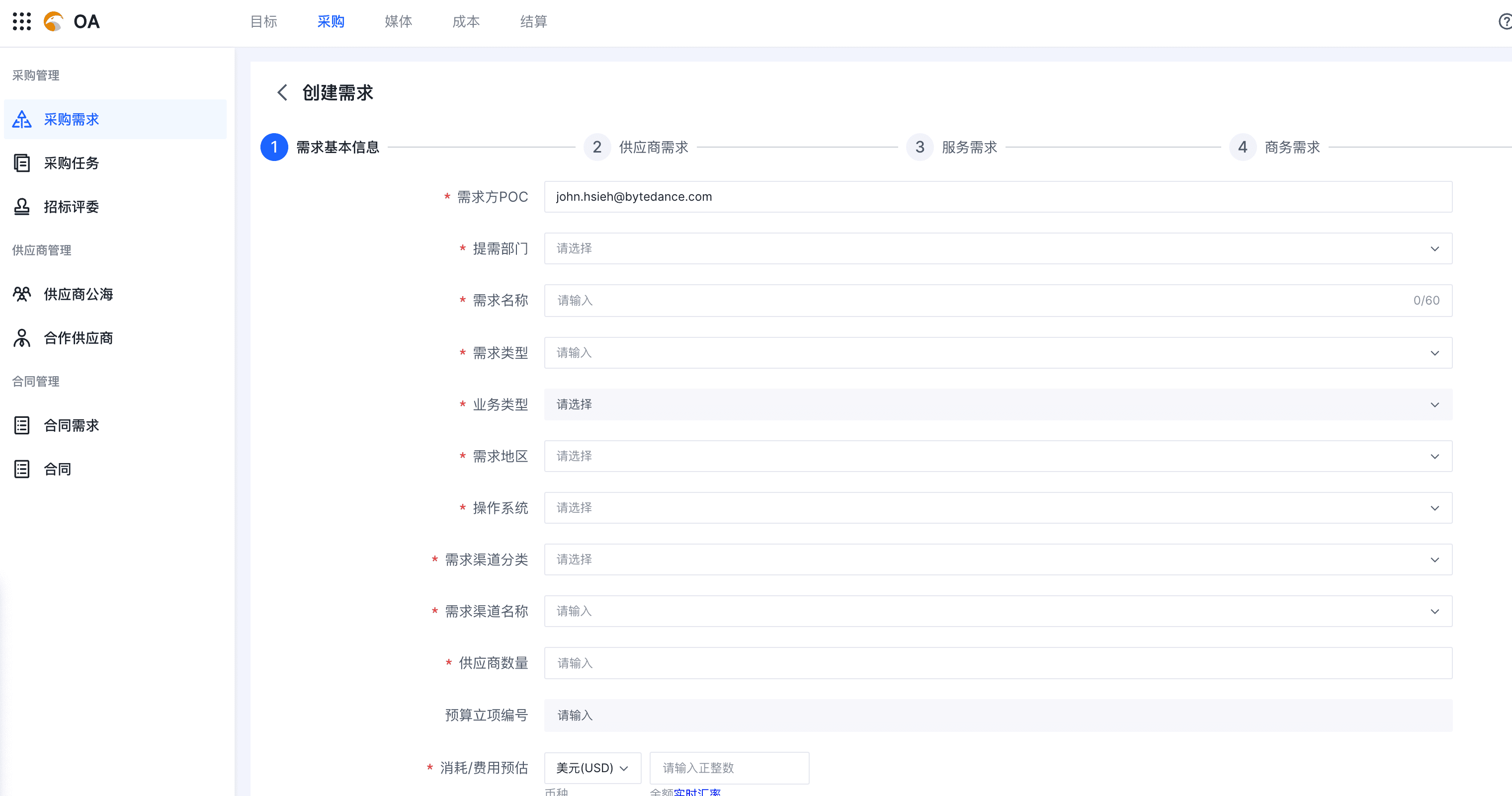
Task: Switch to the 成本 tab
Action: (465, 22)
